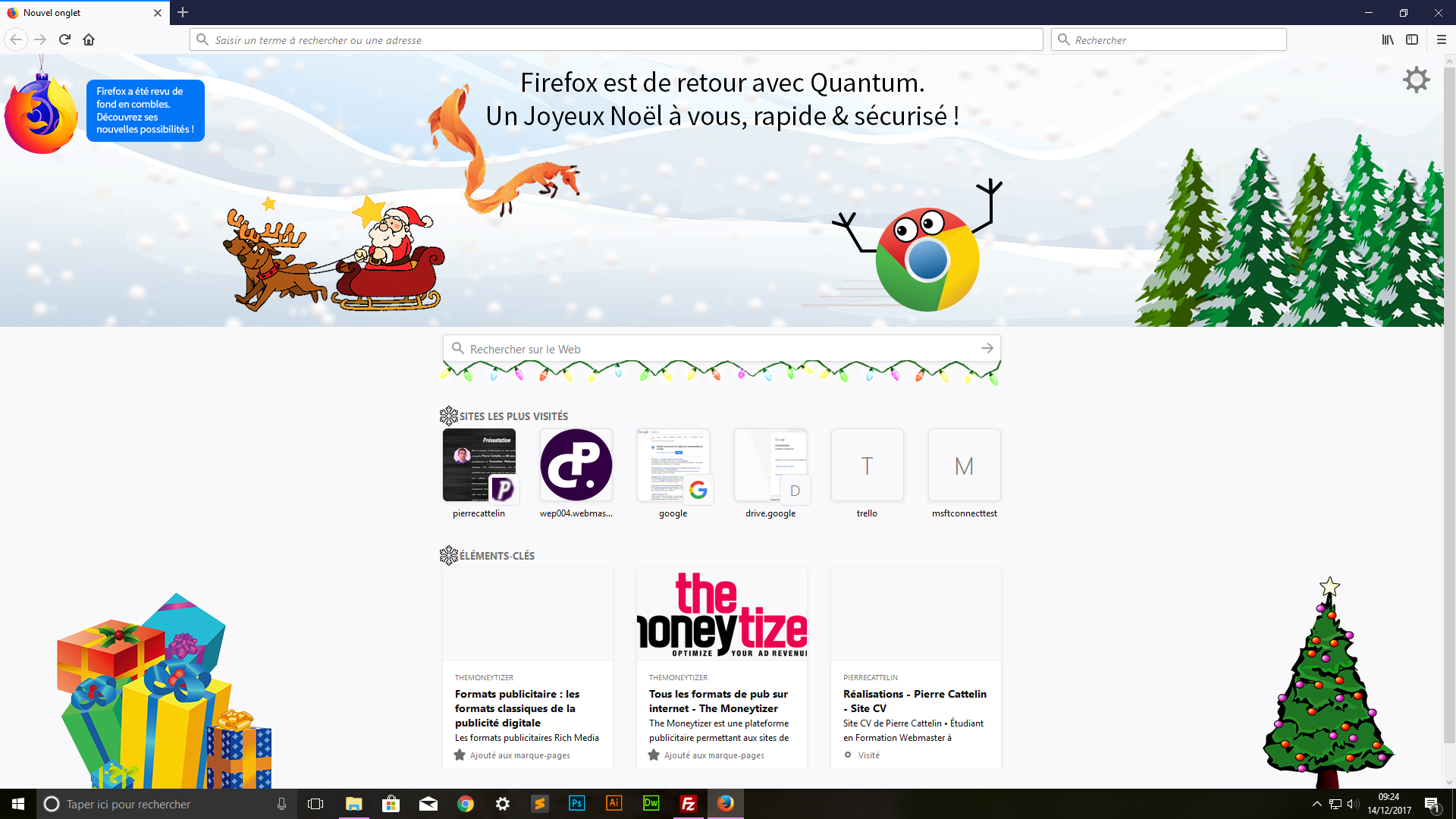Image resolution: width=1456 pixels, height=819 pixels.
Task: Click the Moneytizer logo card image
Action: pyautogui.click(x=722, y=614)
